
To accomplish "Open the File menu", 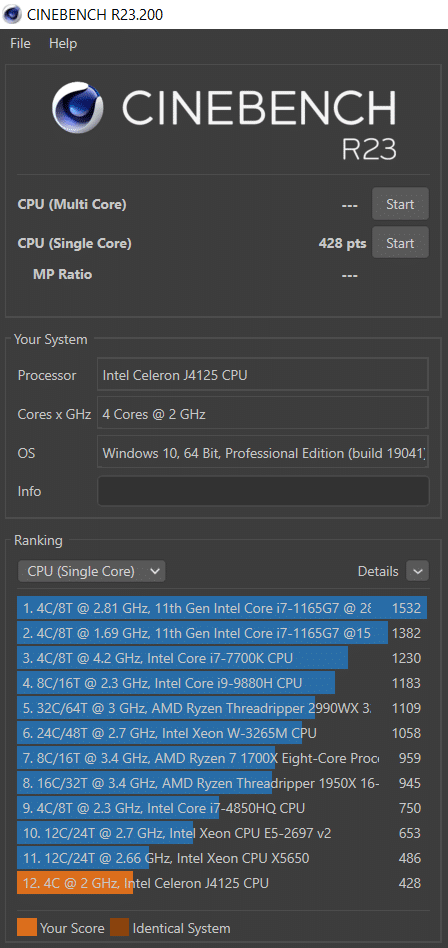I will pos(20,44).
